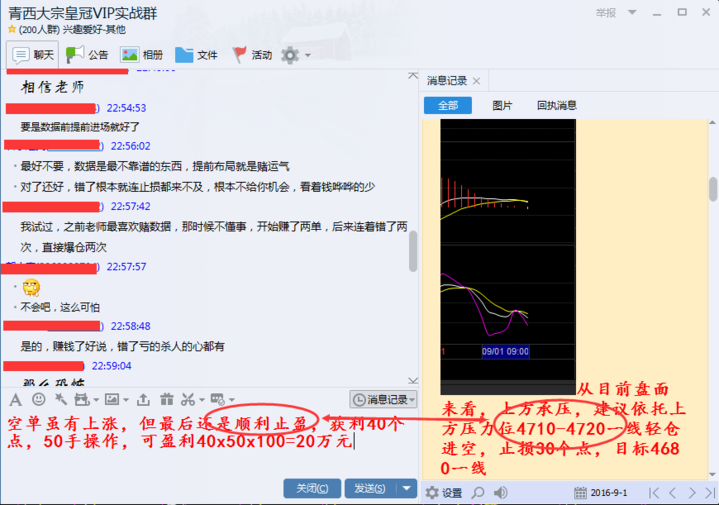Click the message 相信老师
This screenshot has width=719, height=505.
(x=52, y=87)
